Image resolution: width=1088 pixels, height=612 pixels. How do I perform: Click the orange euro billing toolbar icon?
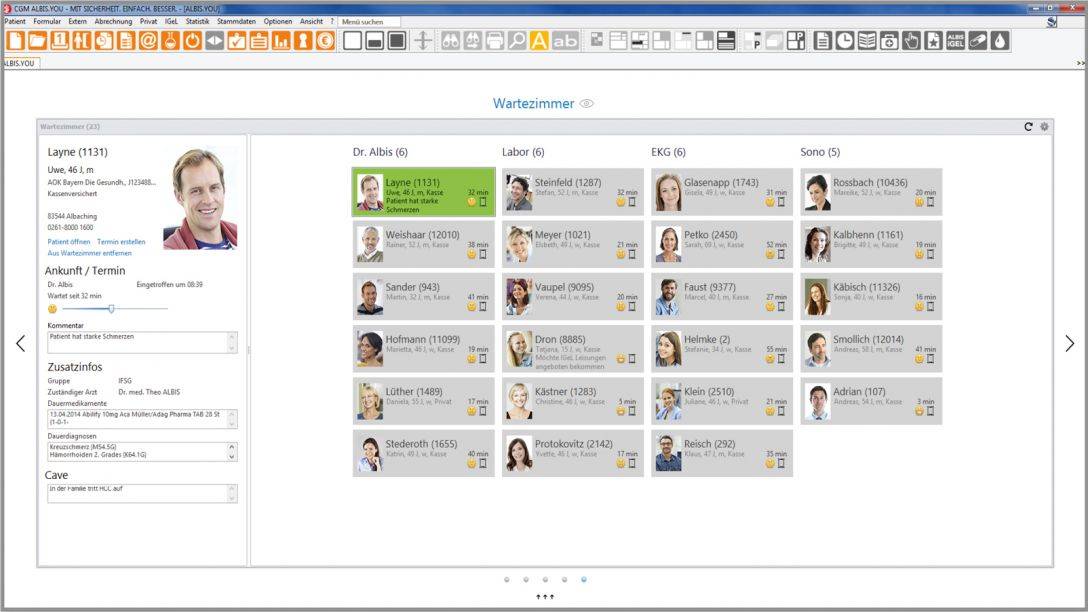[326, 41]
